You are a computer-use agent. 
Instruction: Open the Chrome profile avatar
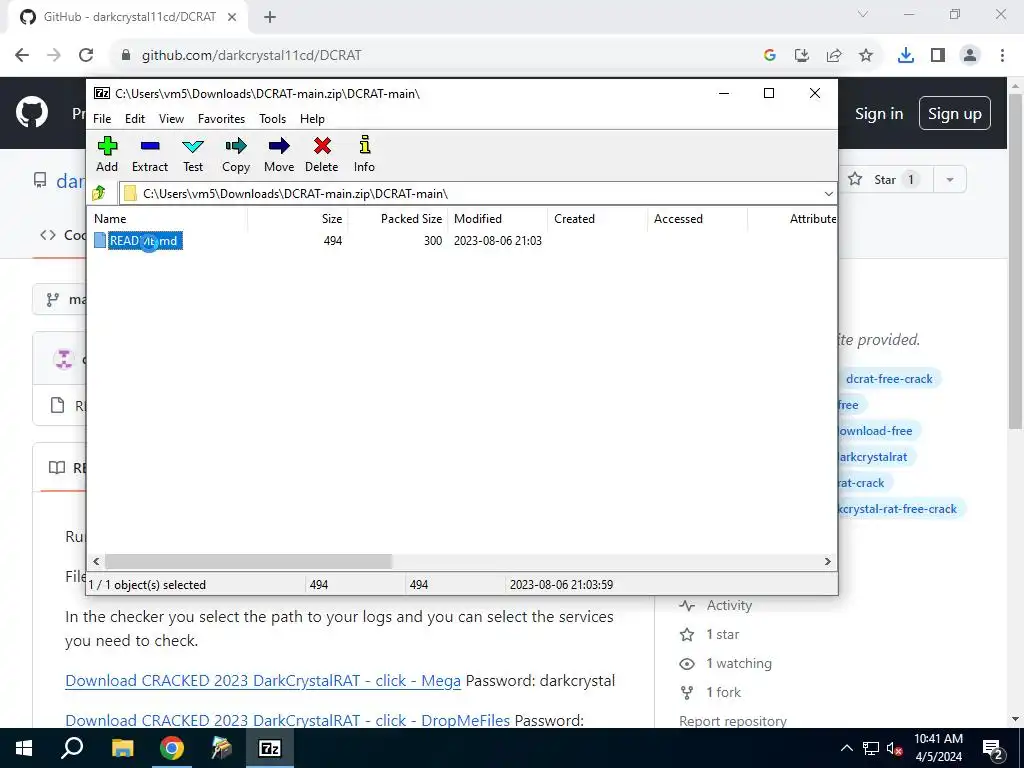coord(970,56)
